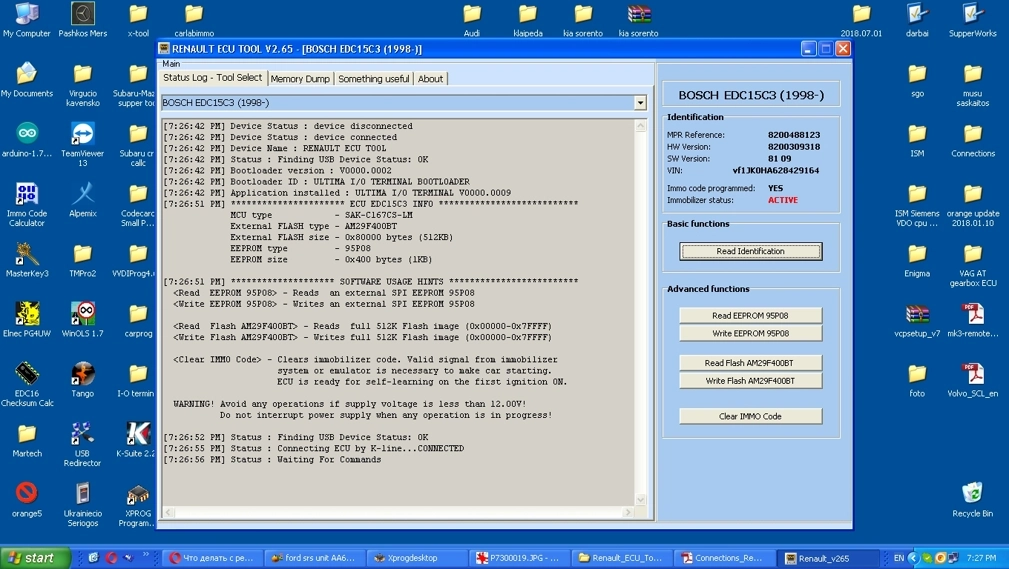Click Read Flash AM29F400BT button

click(x=750, y=363)
